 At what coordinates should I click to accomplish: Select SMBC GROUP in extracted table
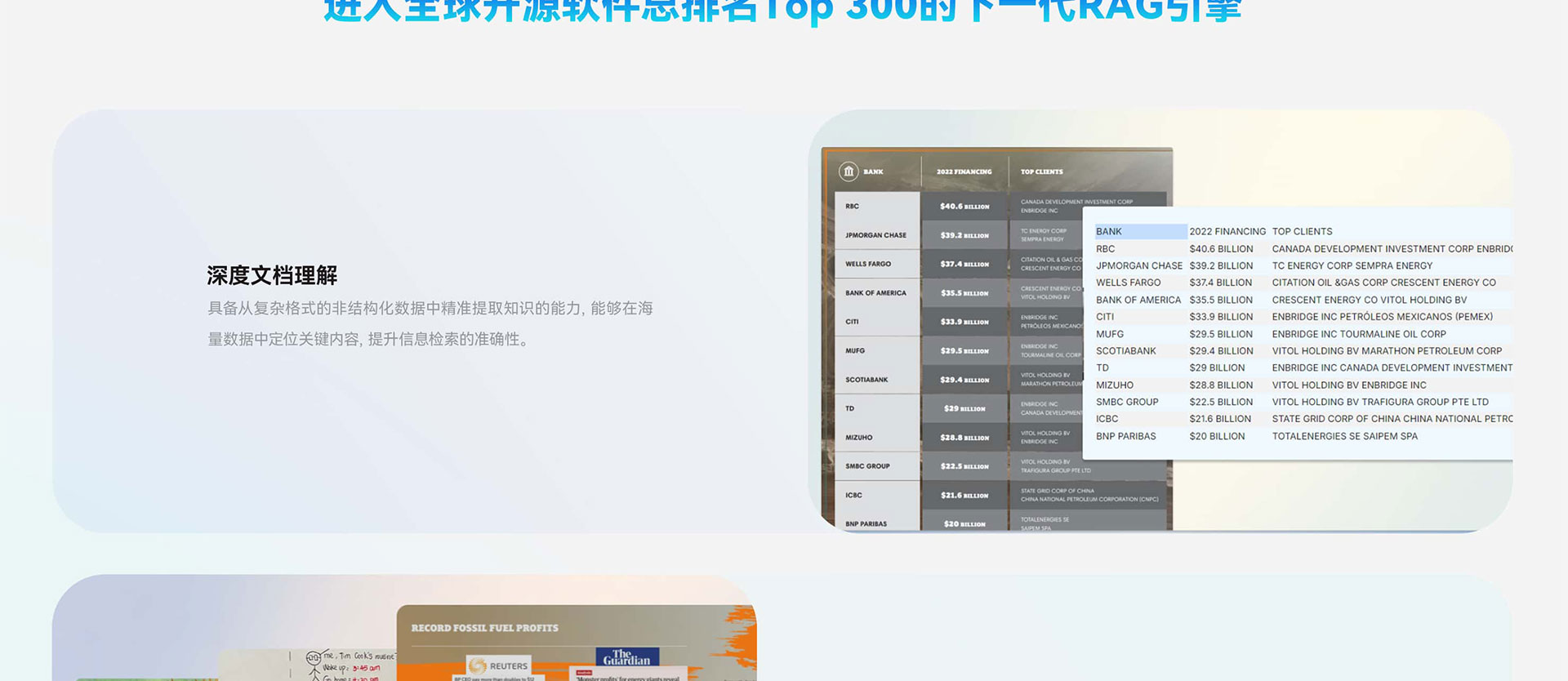click(1127, 402)
